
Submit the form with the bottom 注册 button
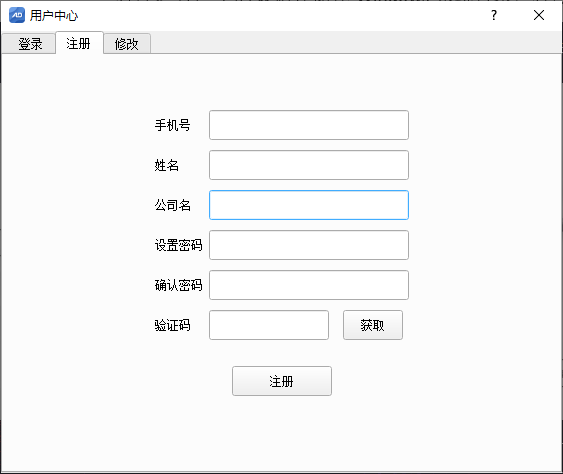coord(282,381)
